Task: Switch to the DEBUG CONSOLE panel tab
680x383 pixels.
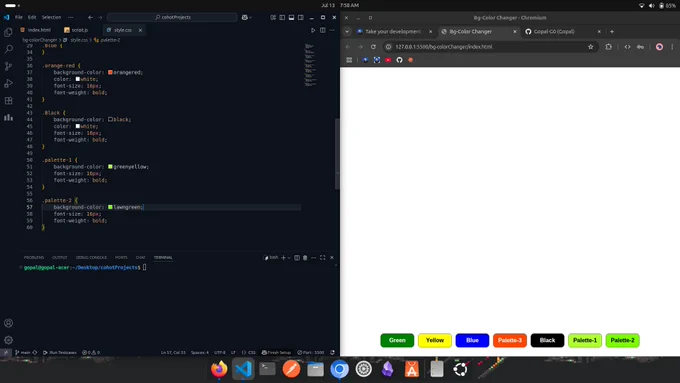Action: pos(91,258)
